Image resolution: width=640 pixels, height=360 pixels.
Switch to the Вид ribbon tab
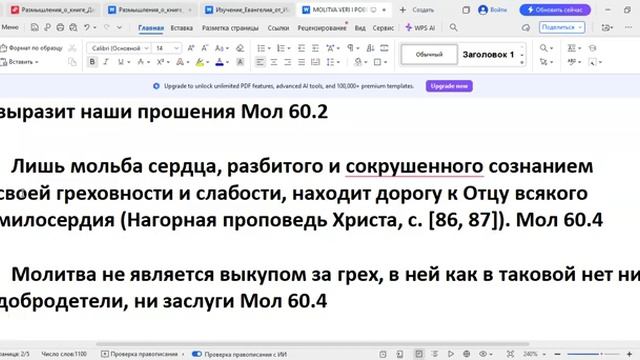[360, 28]
